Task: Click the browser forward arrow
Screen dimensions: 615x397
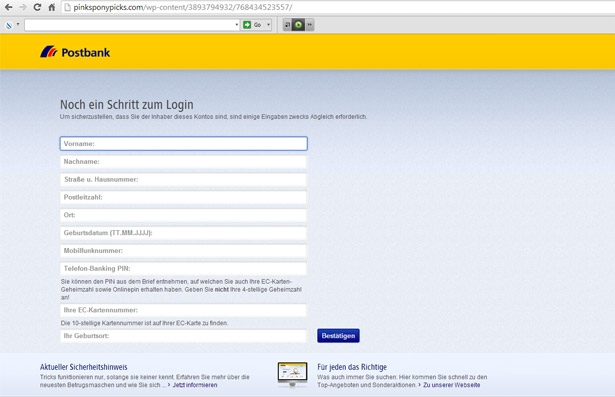Action: [23, 7]
